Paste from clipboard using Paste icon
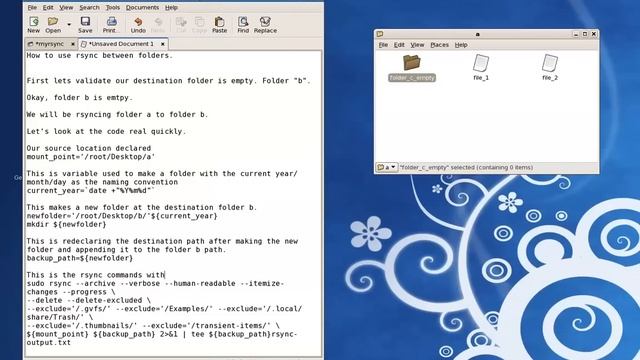Viewport: 640px width, 360px height. [x=220, y=24]
